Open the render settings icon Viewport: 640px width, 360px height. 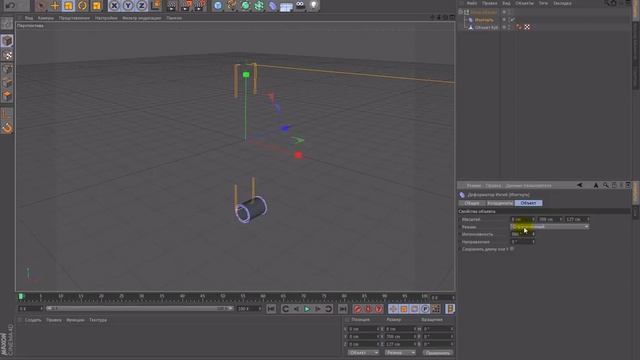(200, 5)
